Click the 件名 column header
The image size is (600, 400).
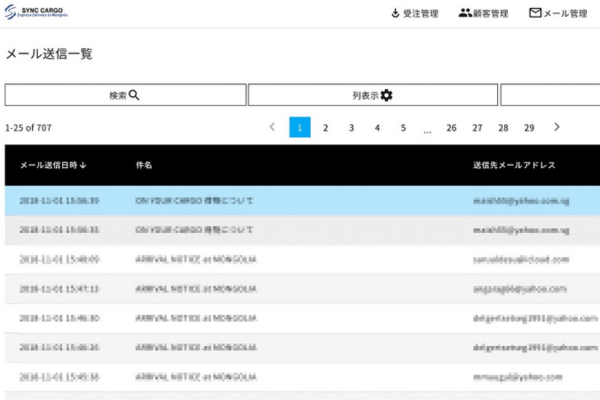(144, 165)
